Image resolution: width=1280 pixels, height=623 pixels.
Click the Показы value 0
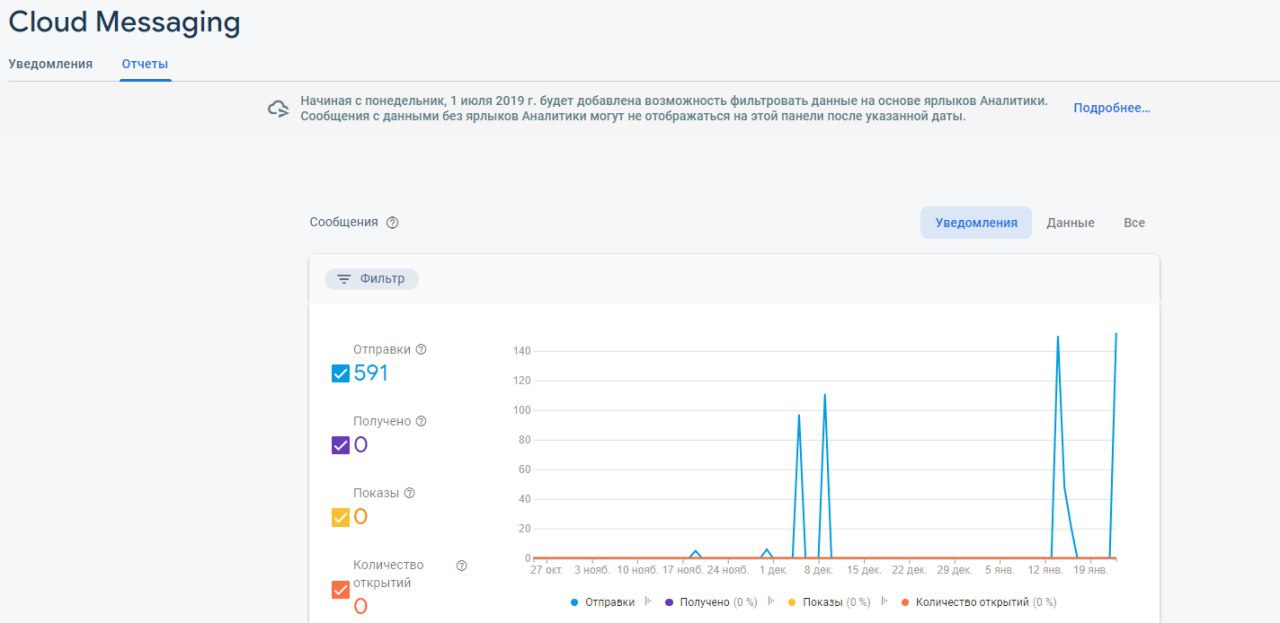pyautogui.click(x=360, y=517)
